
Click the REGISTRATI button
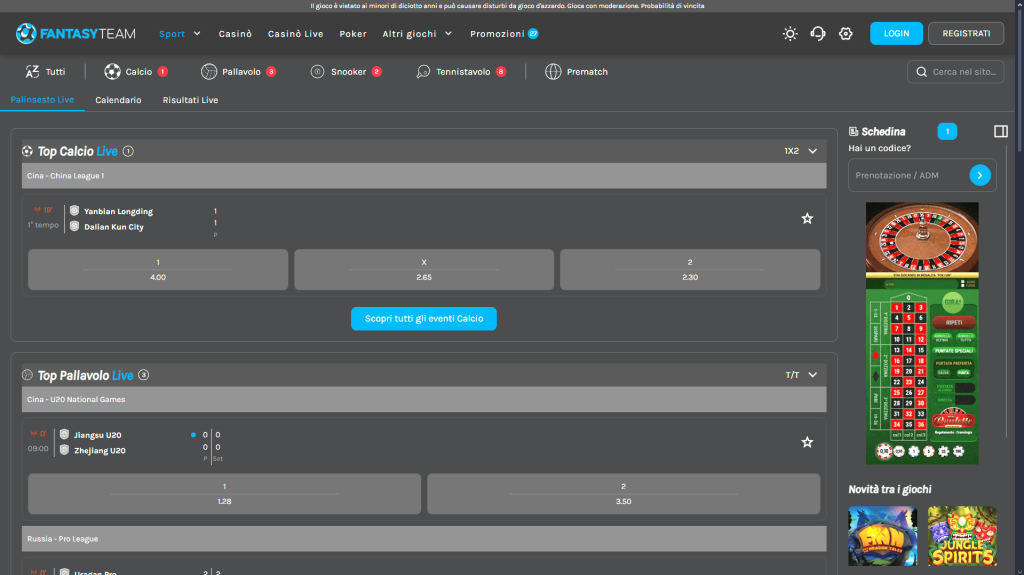966,33
